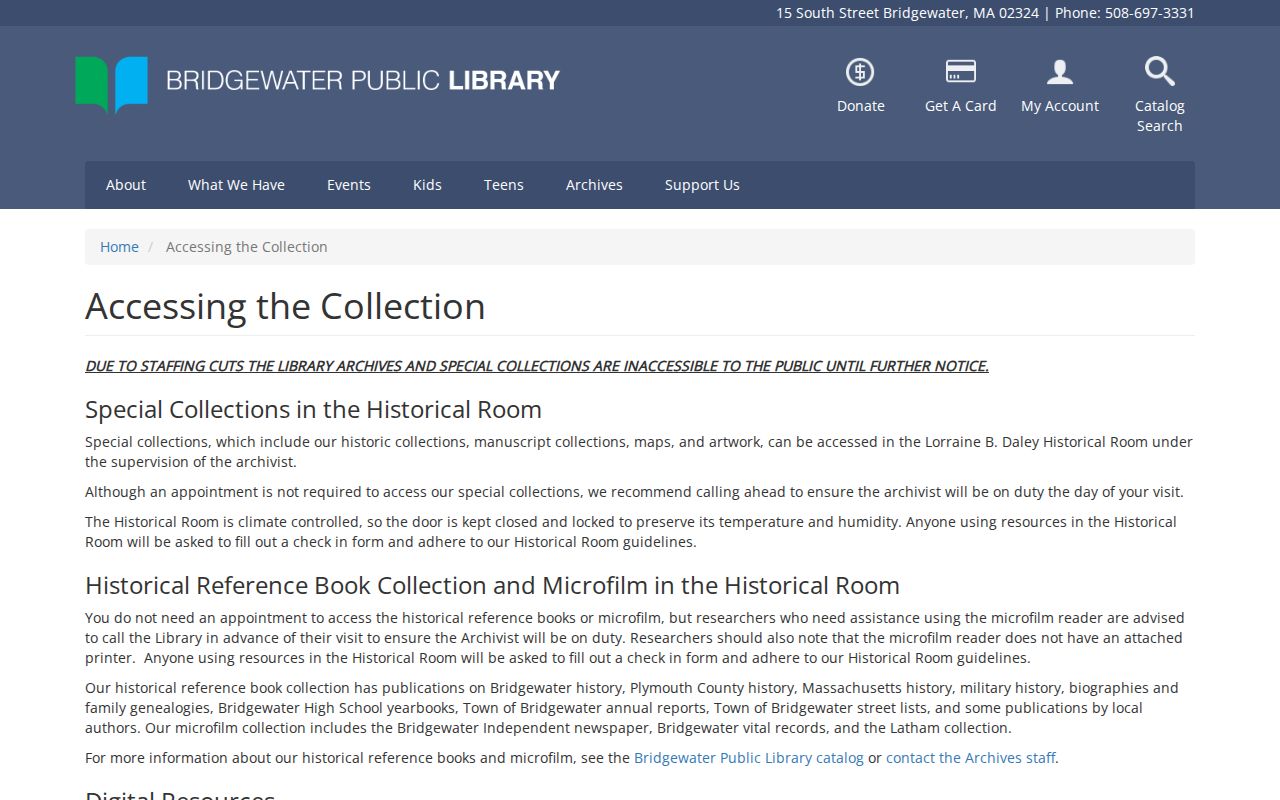Go to the Kids section
The height and width of the screenshot is (800, 1280).
click(x=427, y=185)
